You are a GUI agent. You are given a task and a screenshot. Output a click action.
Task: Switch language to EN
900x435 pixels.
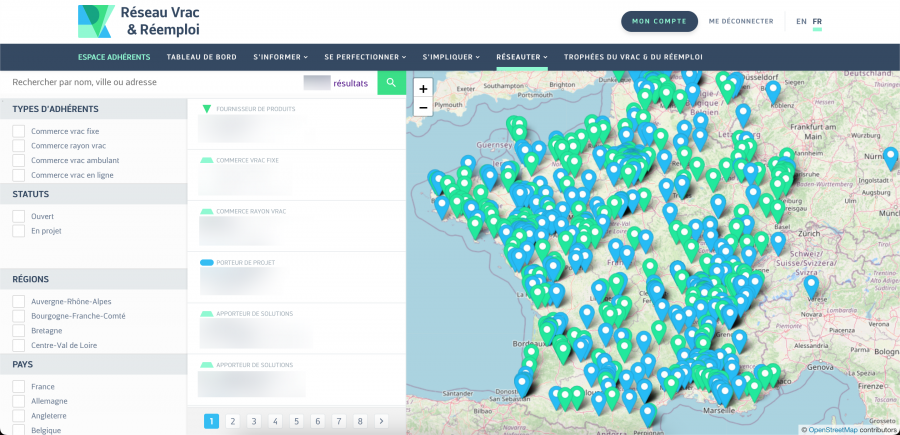point(801,21)
